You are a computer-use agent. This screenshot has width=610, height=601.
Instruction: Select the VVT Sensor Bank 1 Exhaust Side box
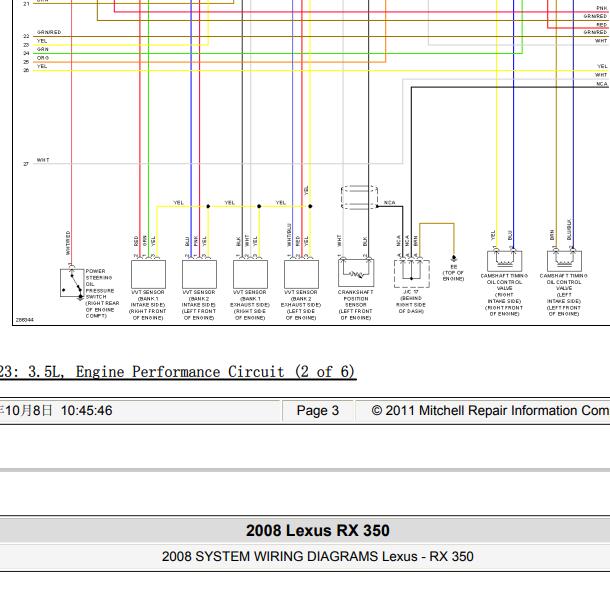pyautogui.click(x=250, y=274)
